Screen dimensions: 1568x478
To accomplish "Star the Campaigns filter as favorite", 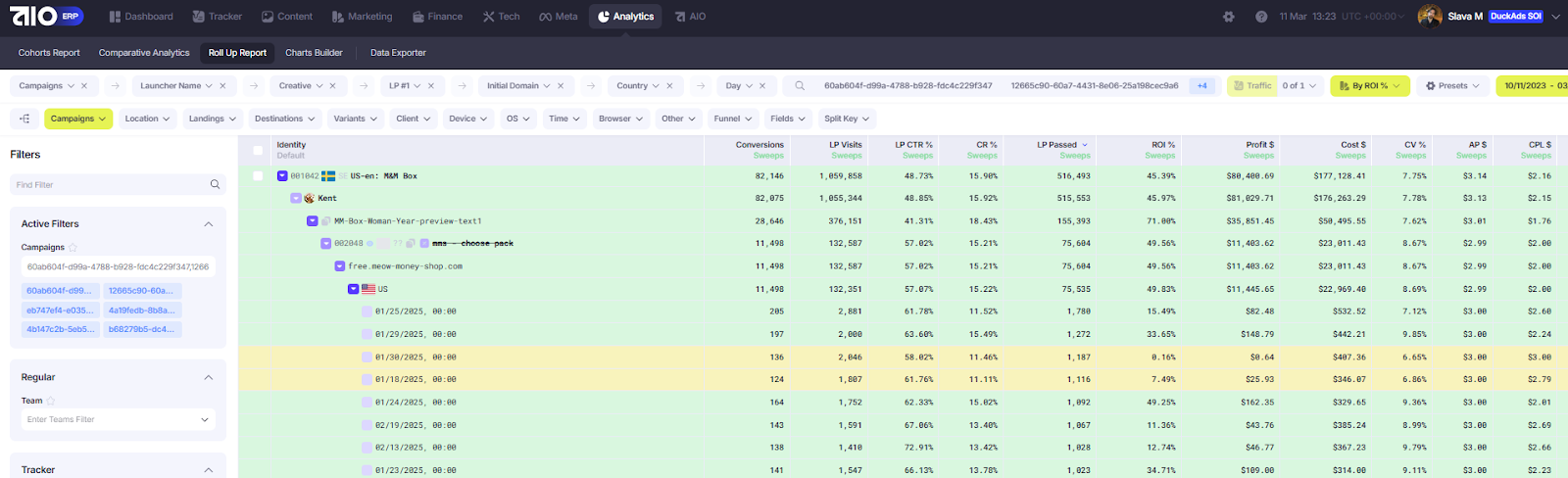I will pyautogui.click(x=73, y=248).
